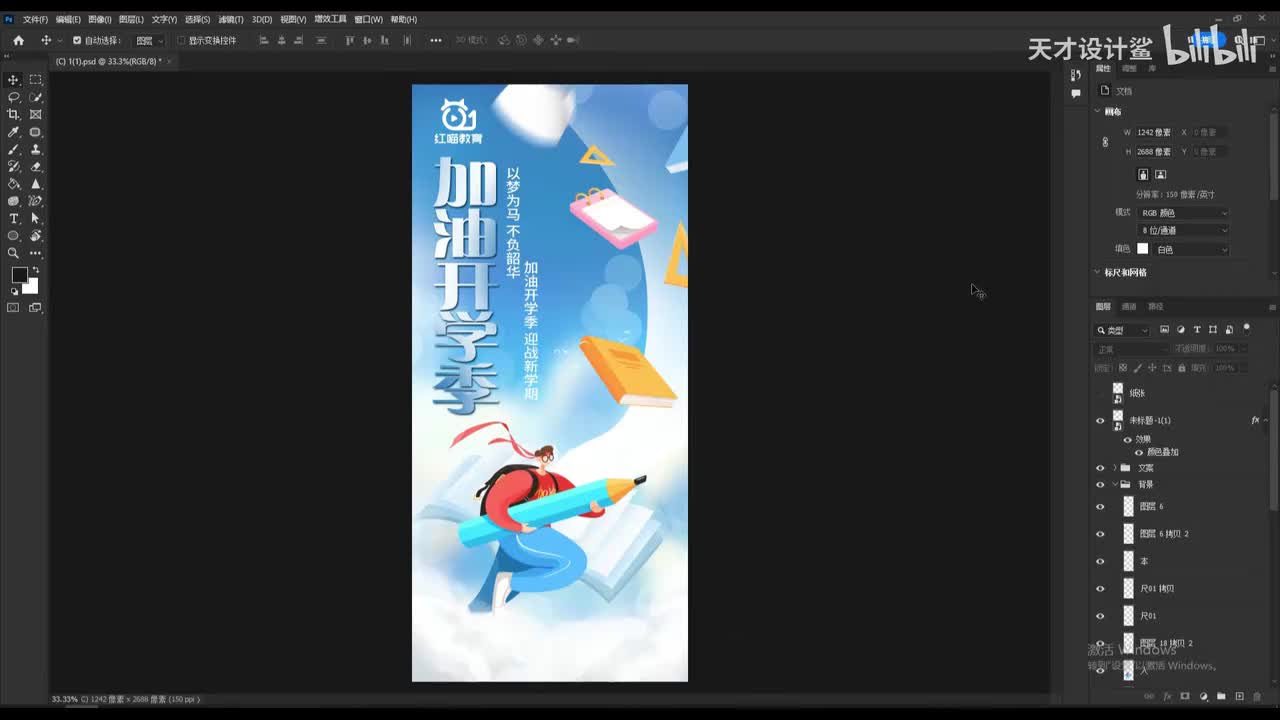
Task: Open the 模式 RGB 颜色 dropdown
Action: [1184, 213]
